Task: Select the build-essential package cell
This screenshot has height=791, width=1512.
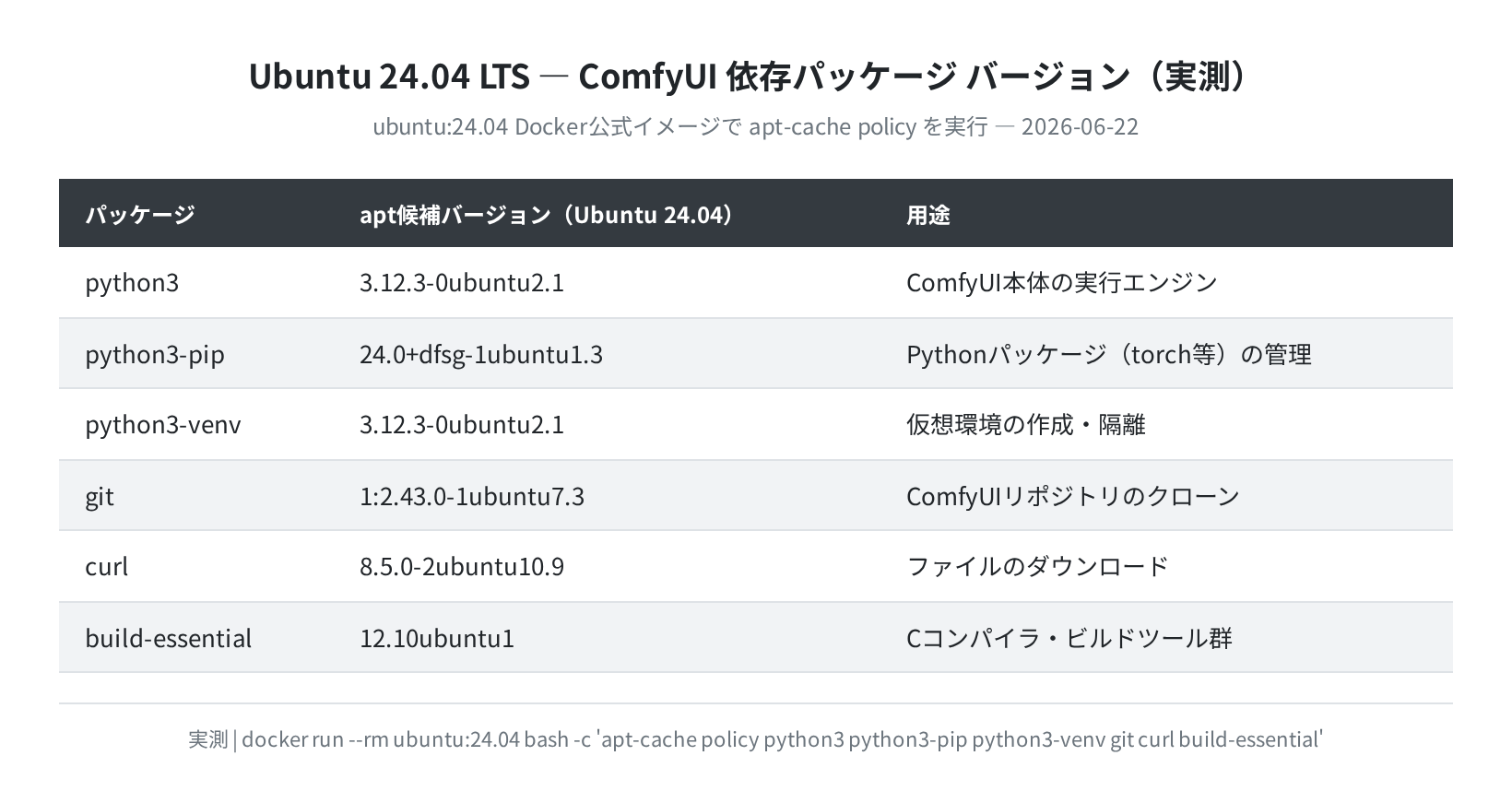Action: (169, 638)
